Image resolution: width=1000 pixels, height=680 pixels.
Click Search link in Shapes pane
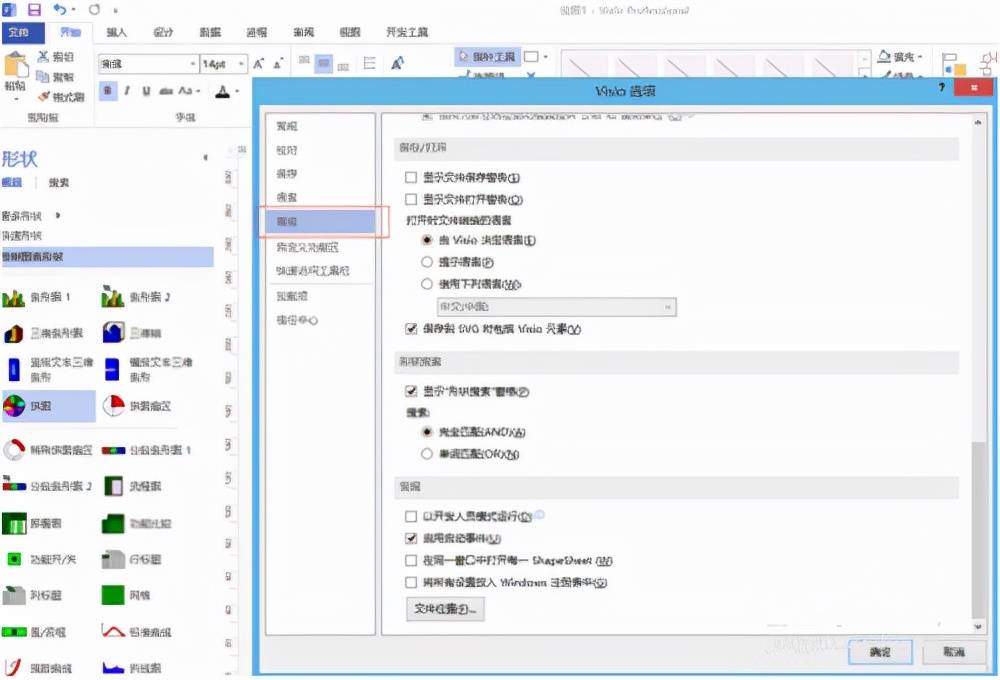tap(59, 182)
